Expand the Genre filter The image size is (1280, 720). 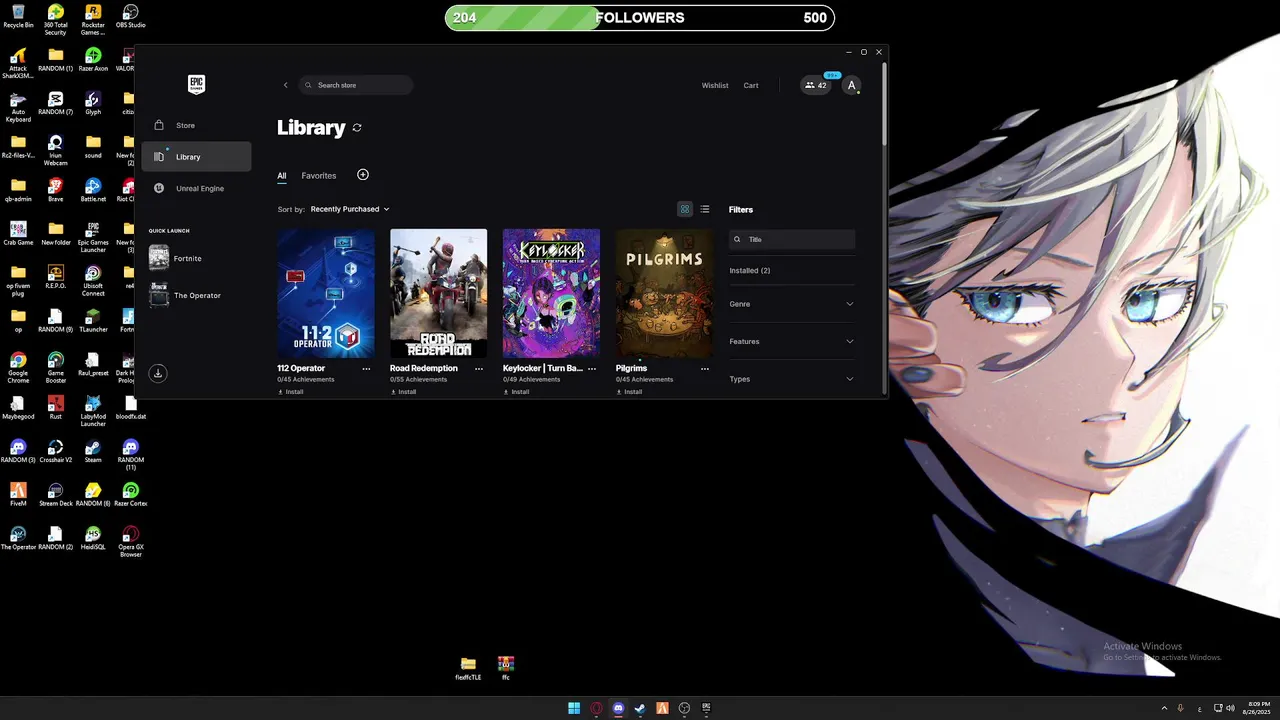(x=792, y=304)
